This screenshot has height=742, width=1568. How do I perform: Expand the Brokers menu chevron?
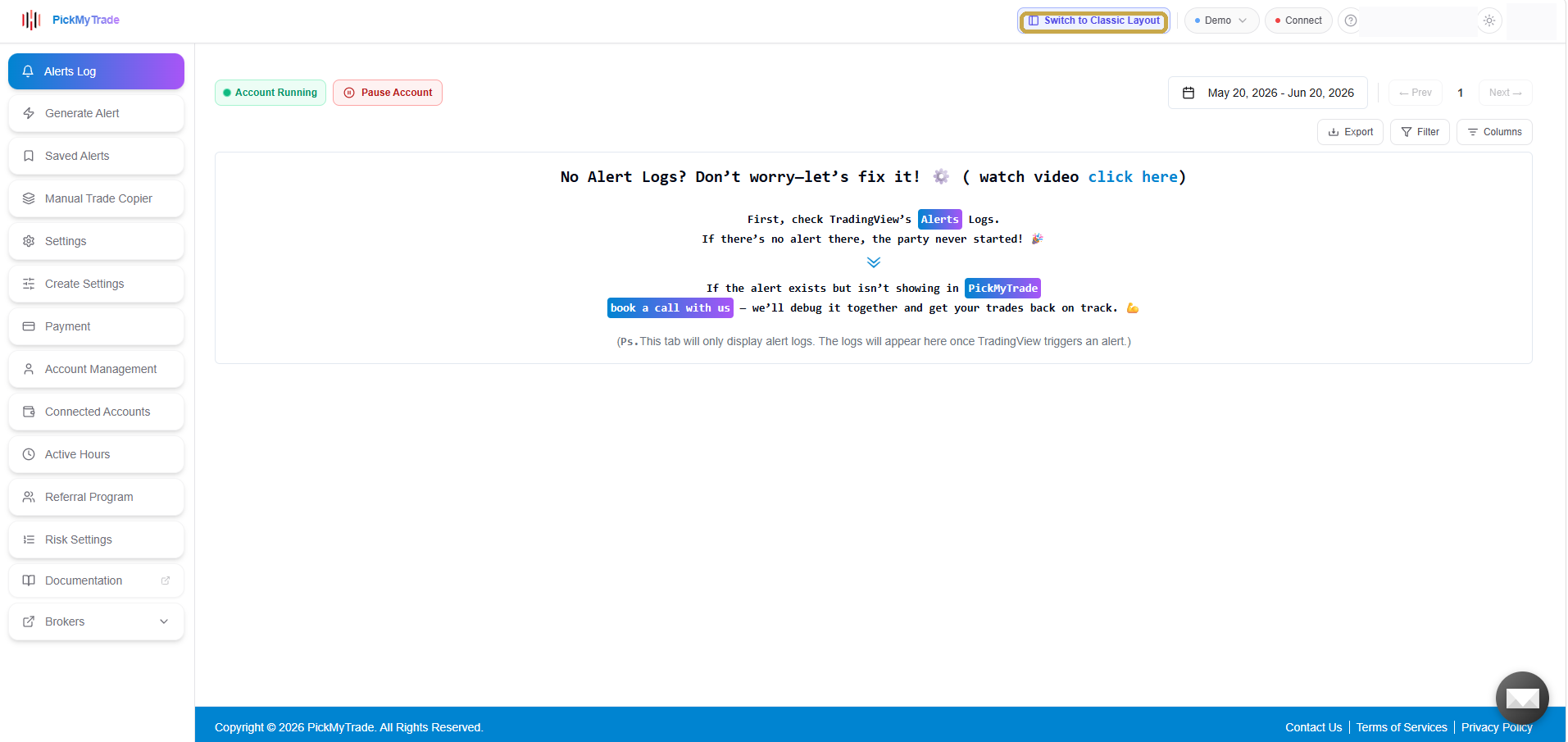[x=164, y=621]
